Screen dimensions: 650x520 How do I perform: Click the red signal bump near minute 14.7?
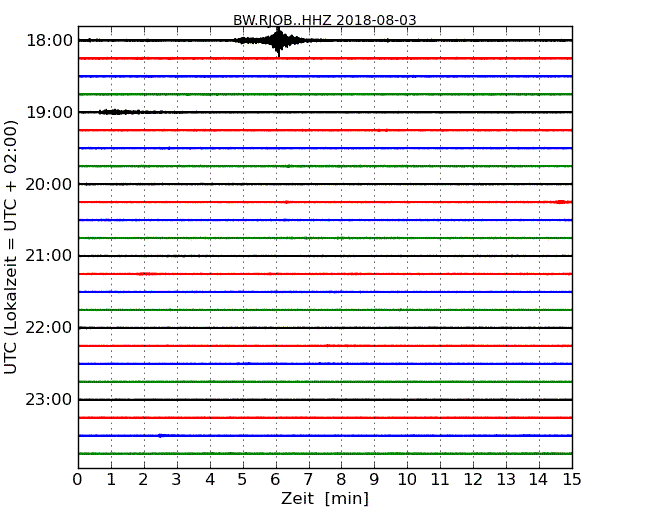(x=561, y=202)
